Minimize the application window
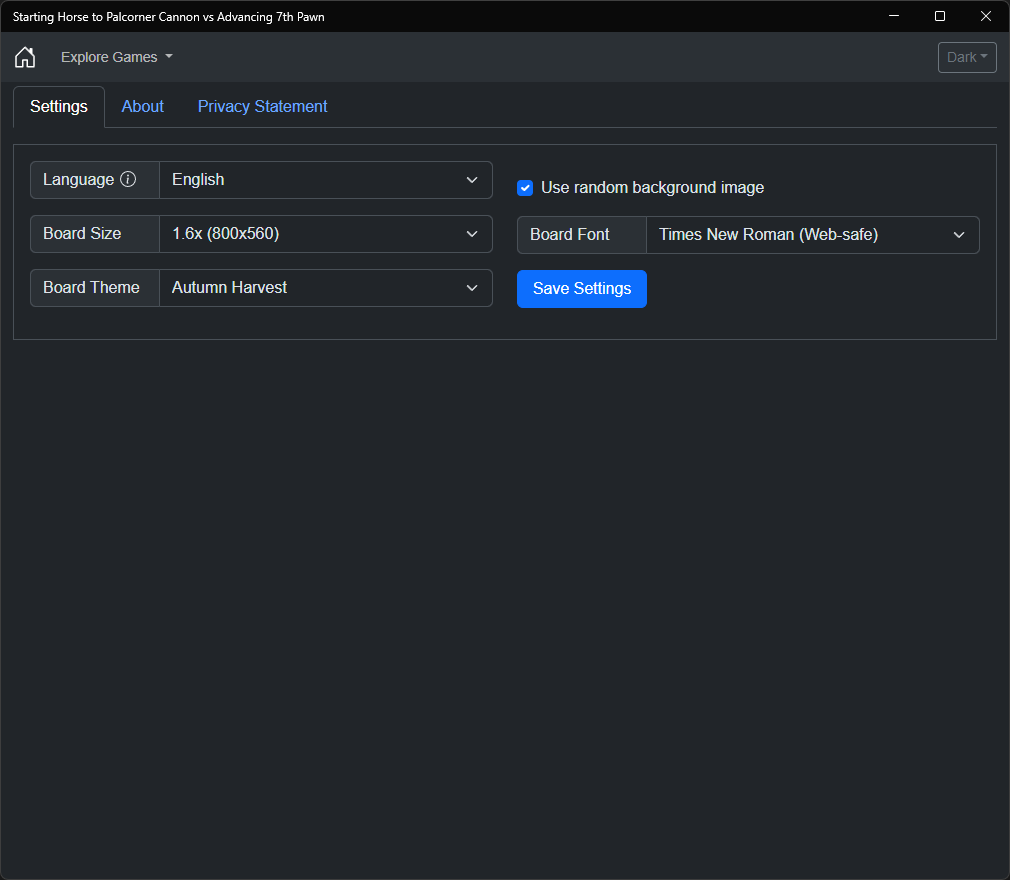This screenshot has height=880, width=1010. coord(894,16)
